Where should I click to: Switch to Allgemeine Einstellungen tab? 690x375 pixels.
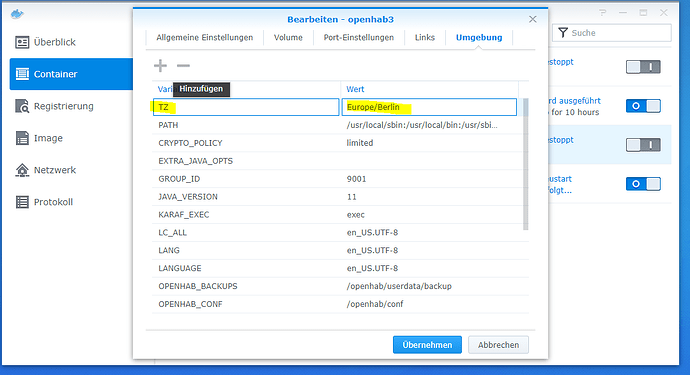[x=205, y=37]
